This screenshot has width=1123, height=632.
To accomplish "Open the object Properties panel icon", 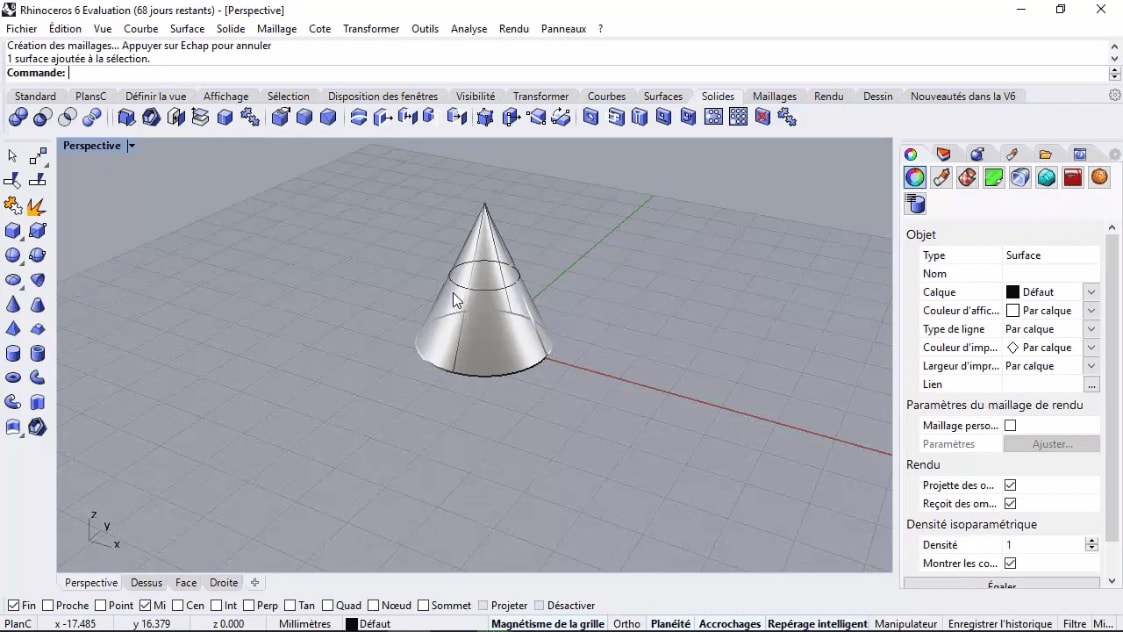I will 915,177.
